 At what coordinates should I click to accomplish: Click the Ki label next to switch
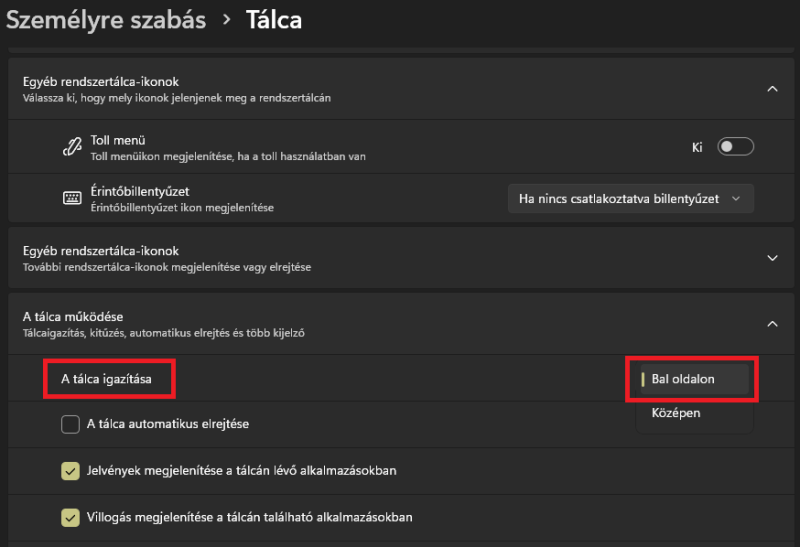coord(698,147)
